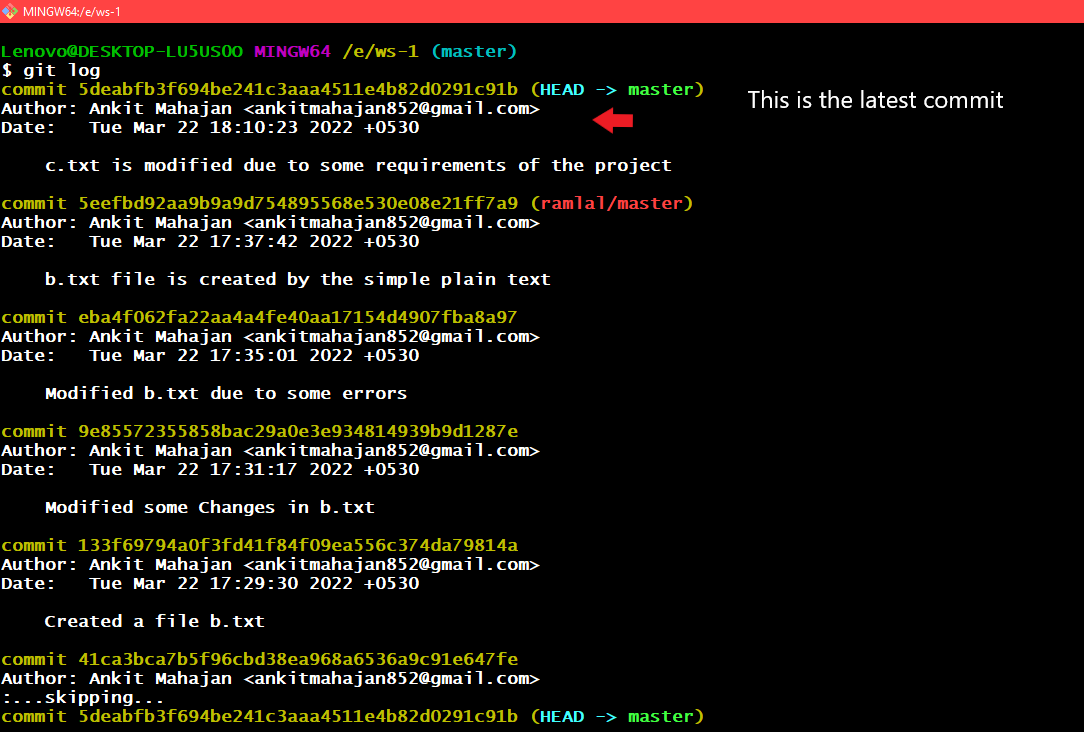Click the HEAD -> master label on top commit
The height and width of the screenshot is (732, 1084).
(617, 90)
